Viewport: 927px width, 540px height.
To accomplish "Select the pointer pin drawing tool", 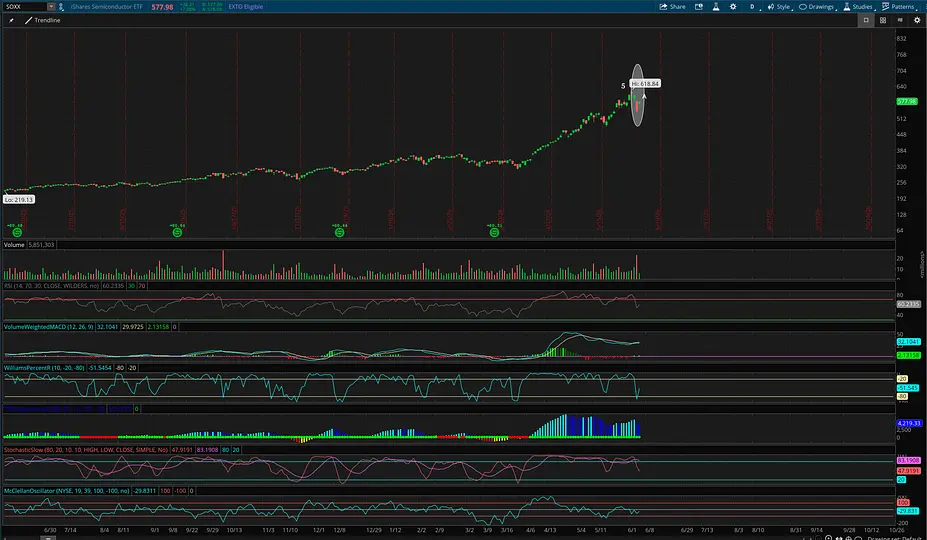I will point(11,20).
